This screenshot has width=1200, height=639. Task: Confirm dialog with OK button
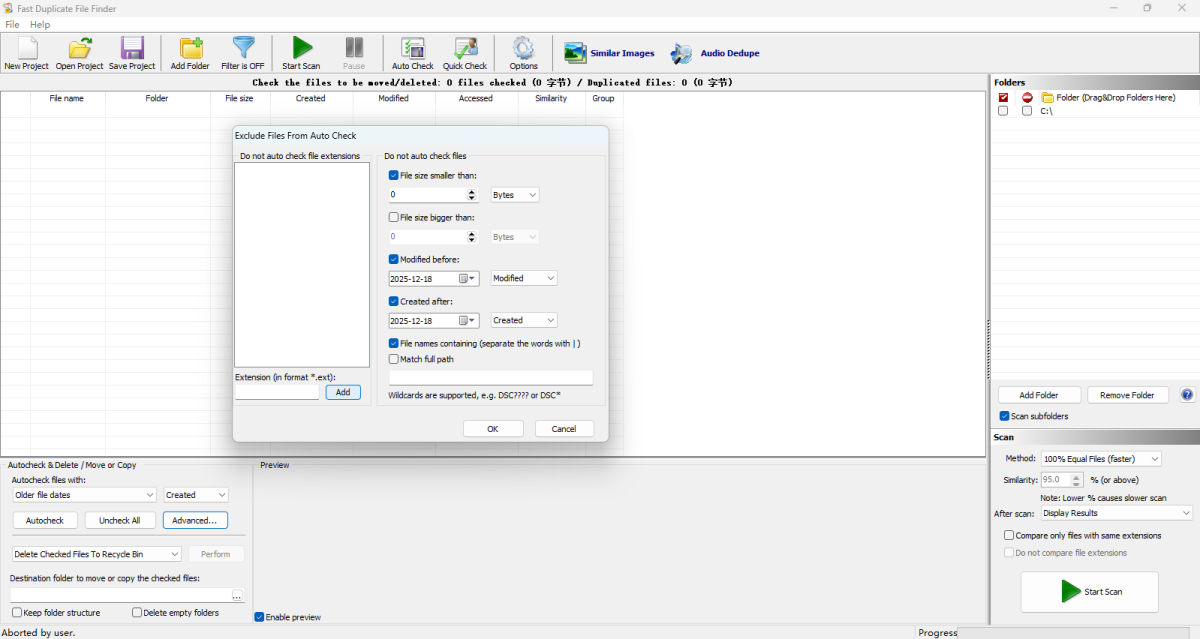(492, 428)
